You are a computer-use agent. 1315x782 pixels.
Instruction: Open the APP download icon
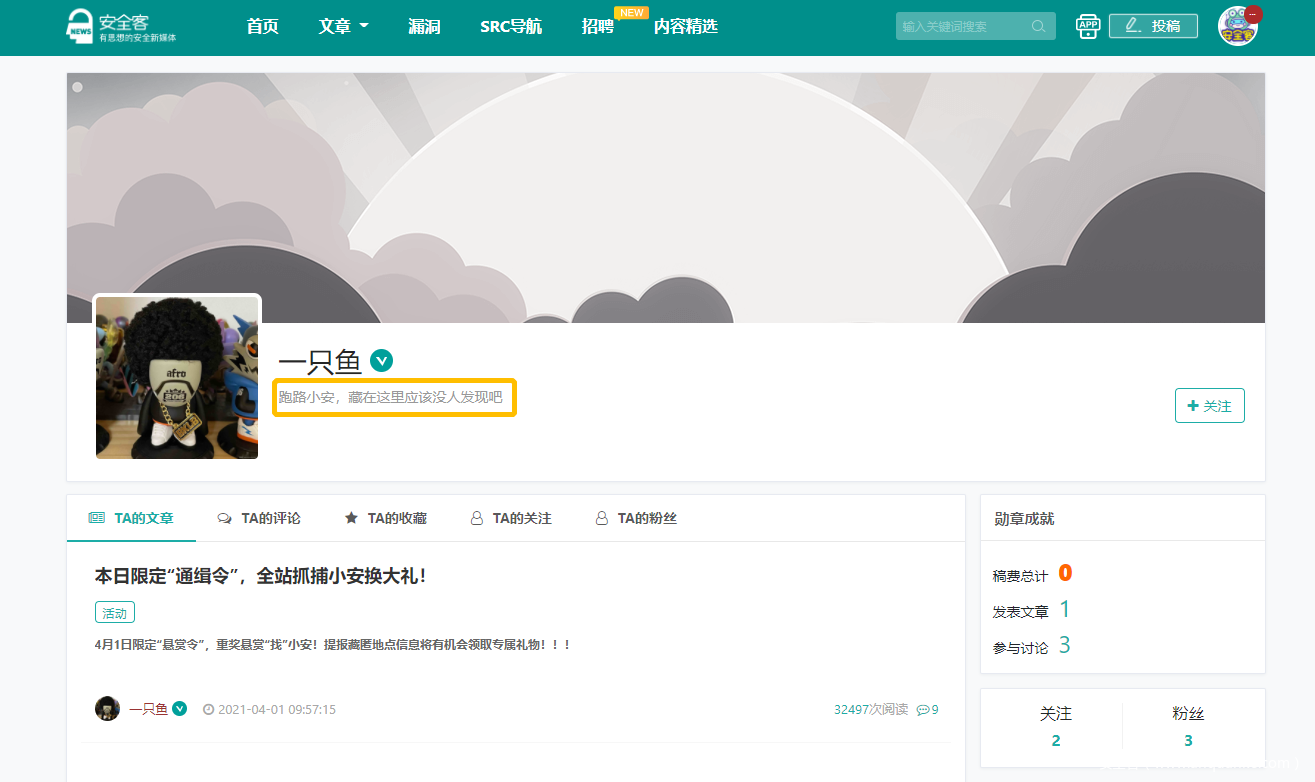pyautogui.click(x=1087, y=27)
